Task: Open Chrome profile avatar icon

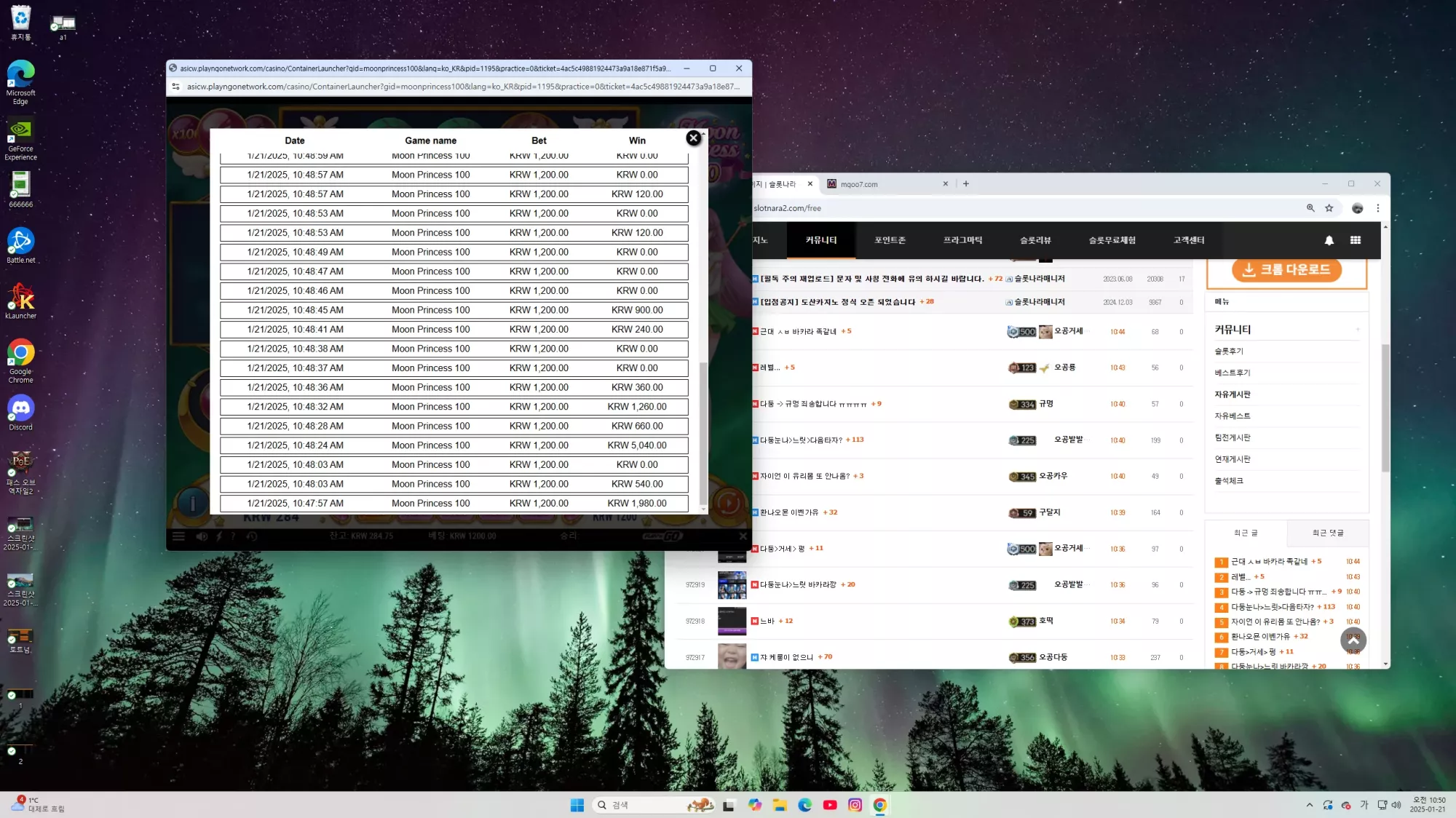Action: [1358, 208]
